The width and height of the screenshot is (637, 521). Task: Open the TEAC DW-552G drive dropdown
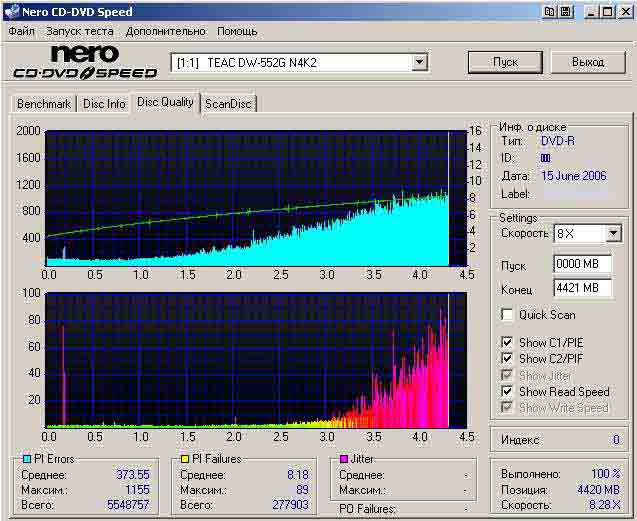point(419,62)
